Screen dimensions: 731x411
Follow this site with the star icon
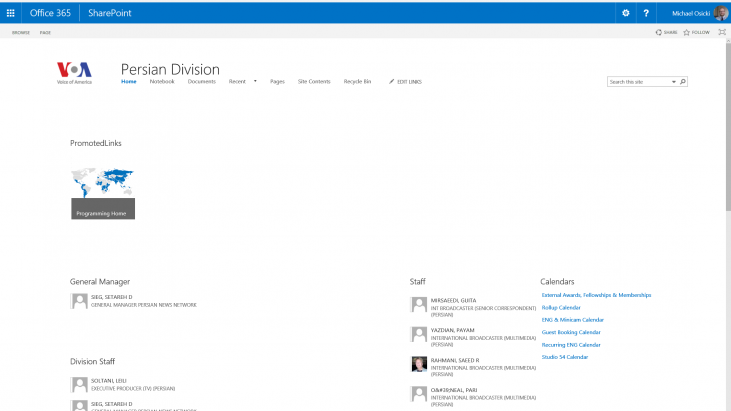tap(686, 32)
